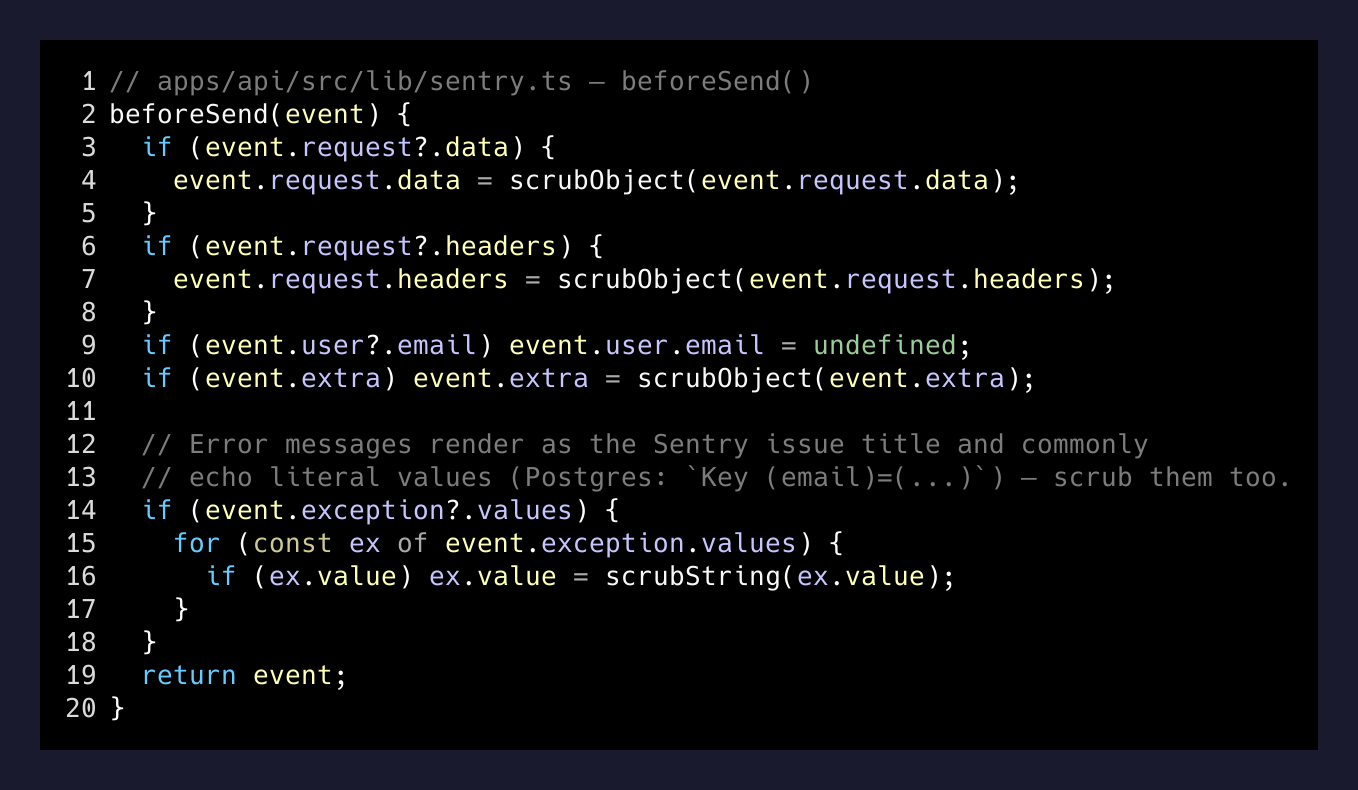Click 'scrubObject(event.extra)' on line 10
Viewport: 1358px width, 790px height.
(x=829, y=378)
